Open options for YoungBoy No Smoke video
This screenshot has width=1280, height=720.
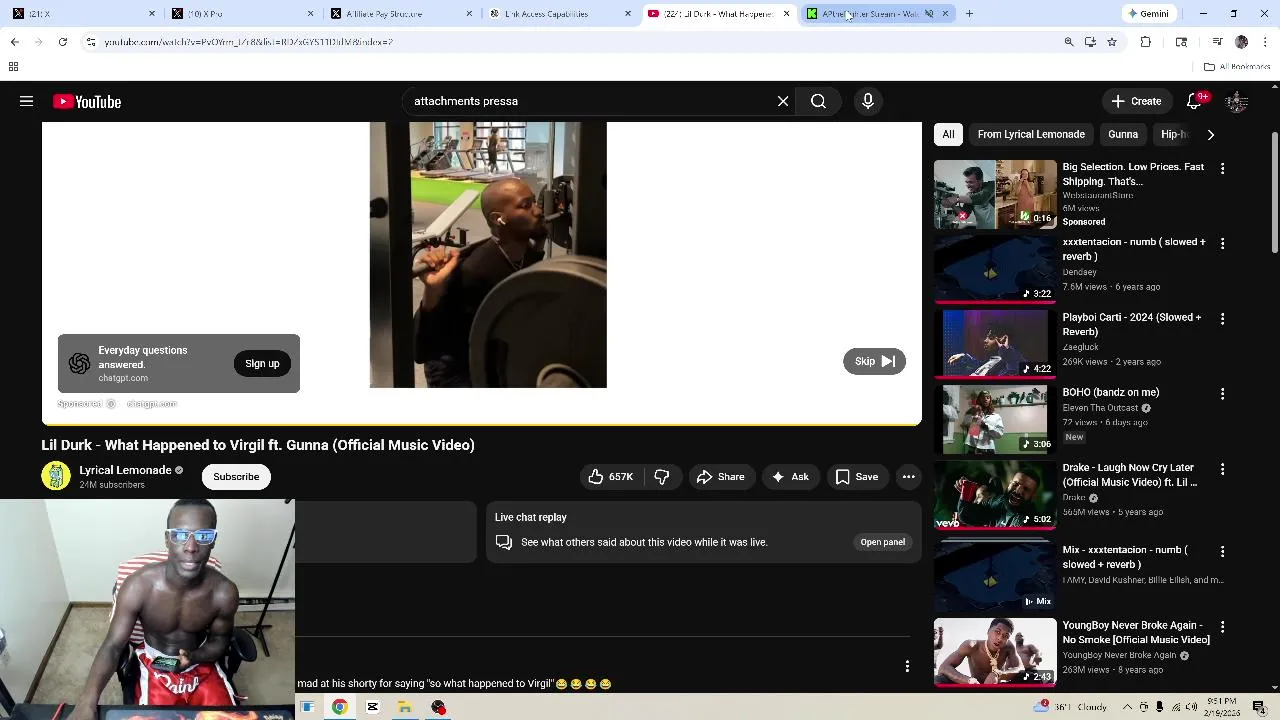point(1222,627)
